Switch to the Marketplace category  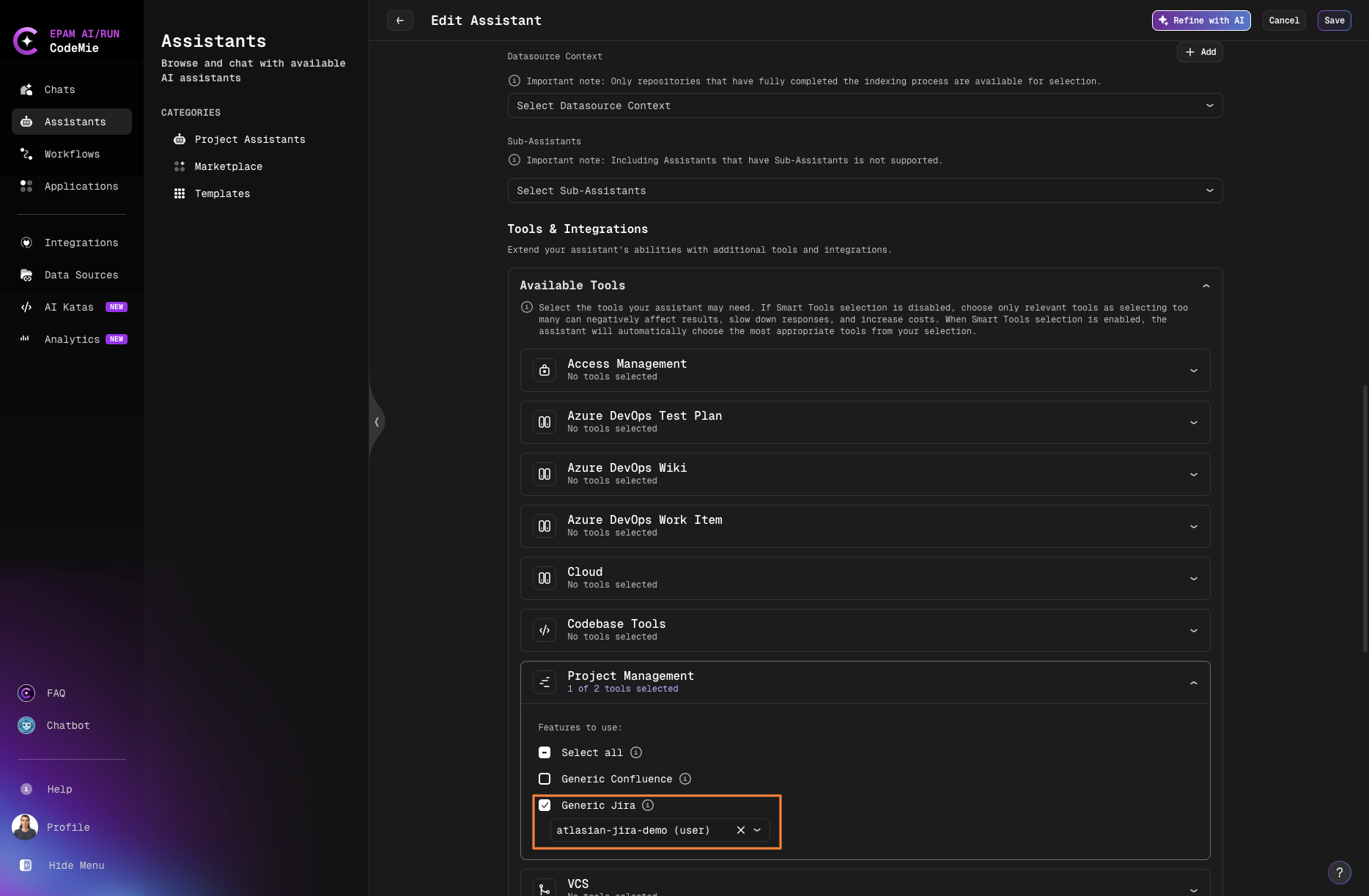pos(228,166)
